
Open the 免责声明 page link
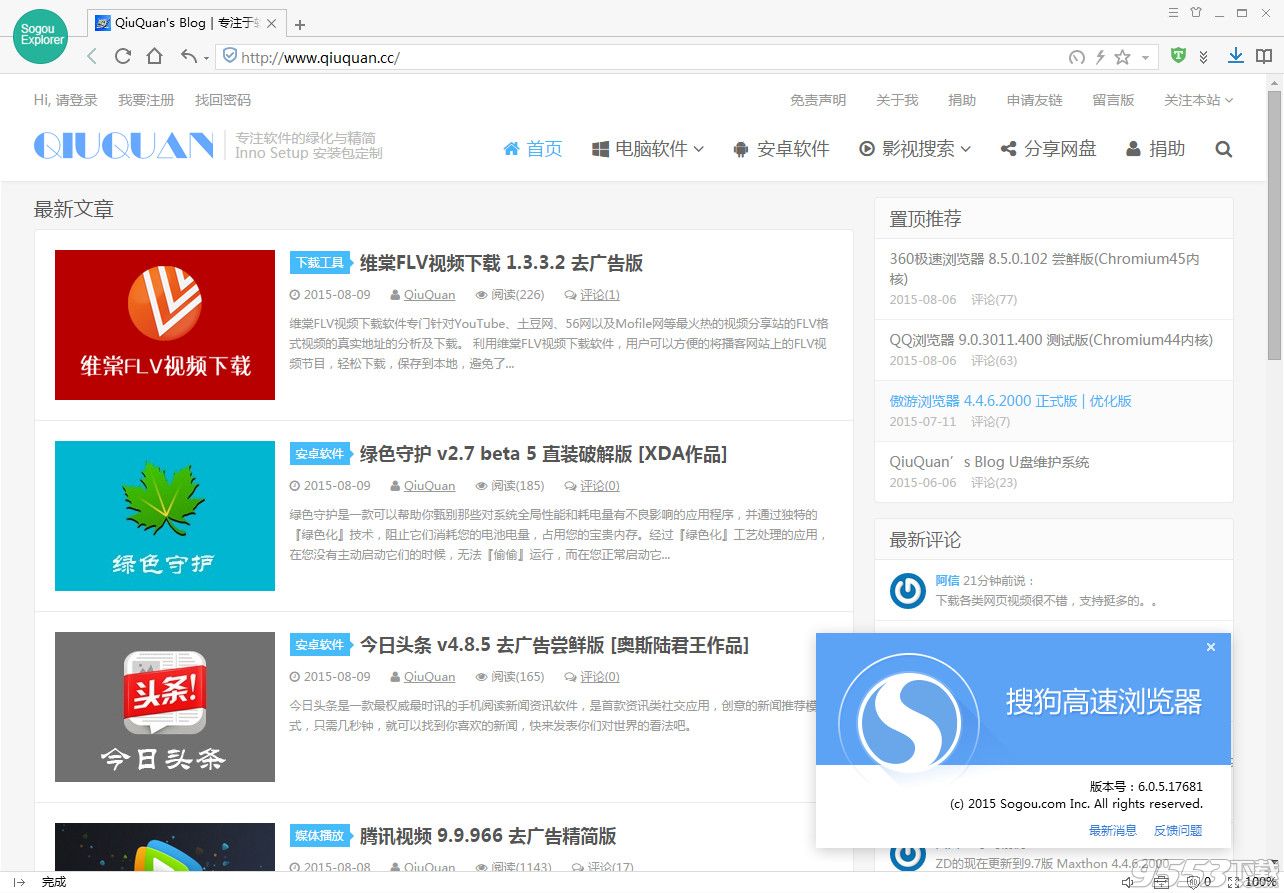coord(818,100)
